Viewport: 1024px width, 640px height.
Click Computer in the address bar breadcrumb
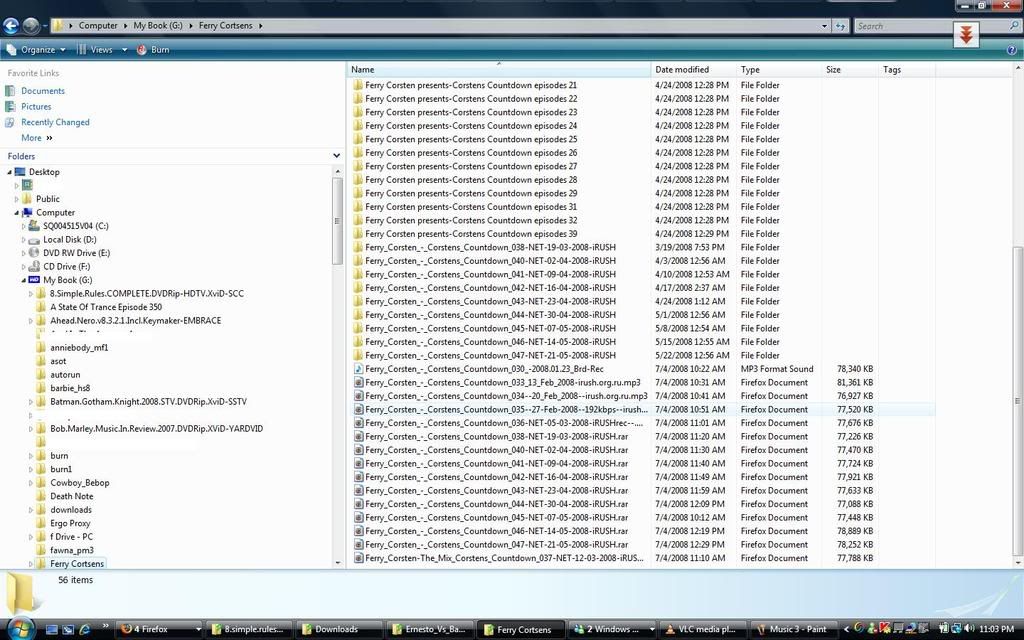click(98, 25)
